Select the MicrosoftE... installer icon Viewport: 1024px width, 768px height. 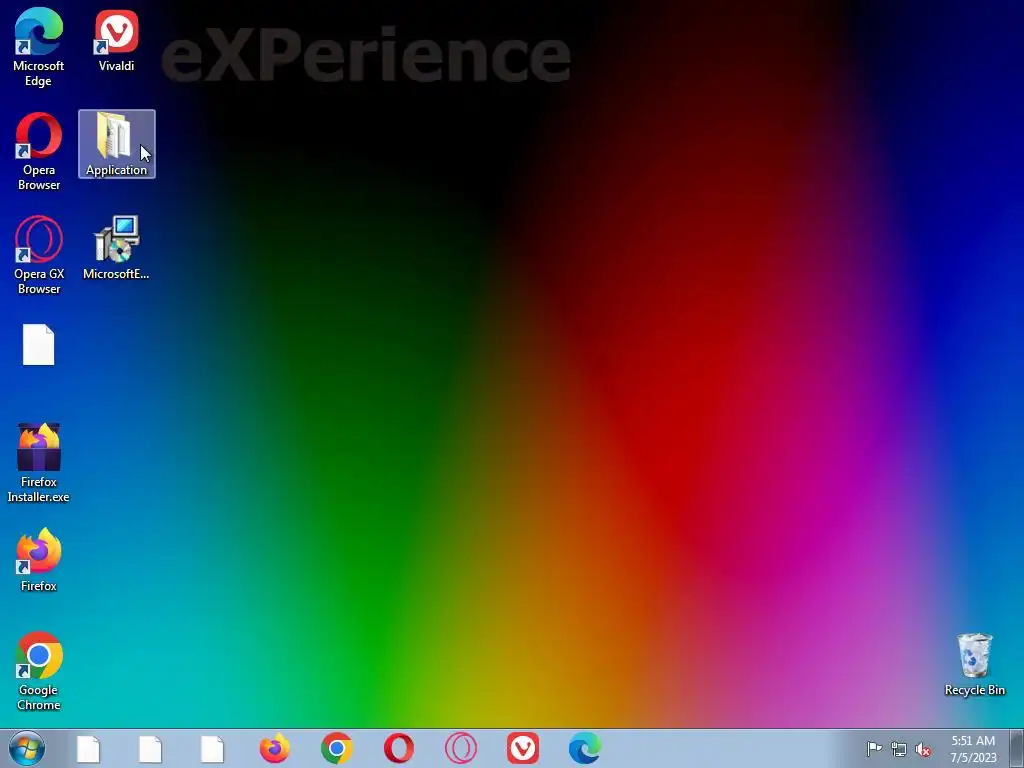click(116, 248)
